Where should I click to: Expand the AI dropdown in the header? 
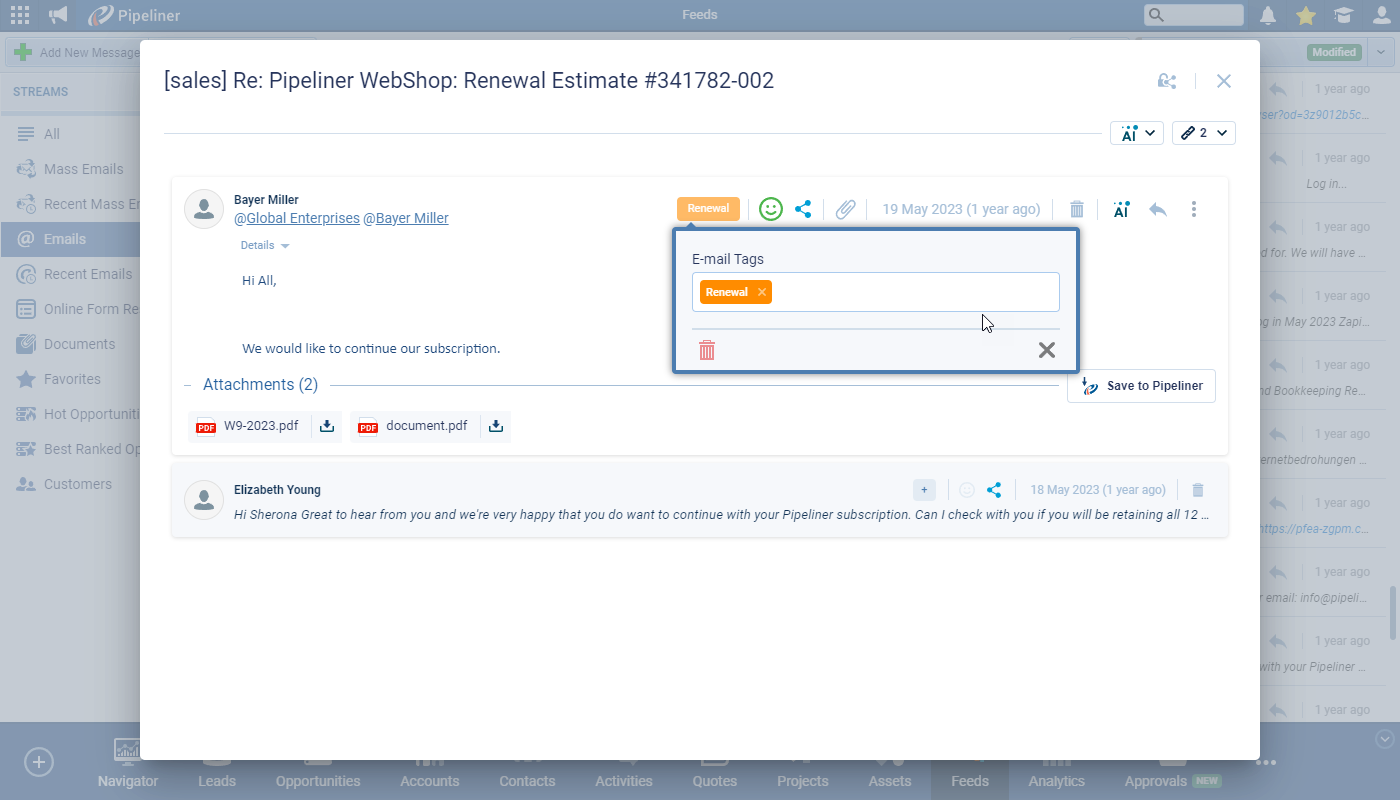coord(1137,133)
